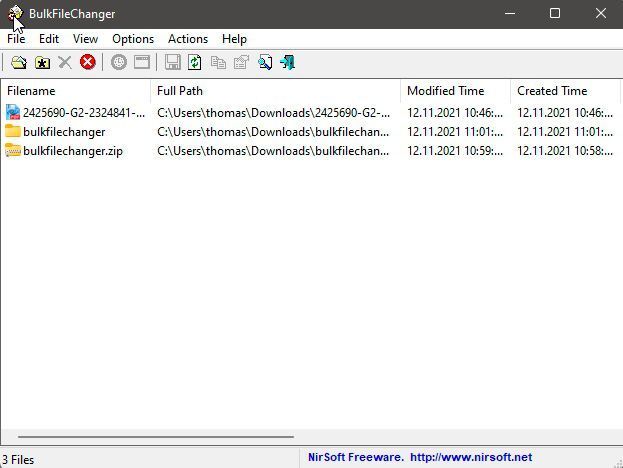Open the Options menu
Viewport: 623px width, 468px height.
click(133, 39)
